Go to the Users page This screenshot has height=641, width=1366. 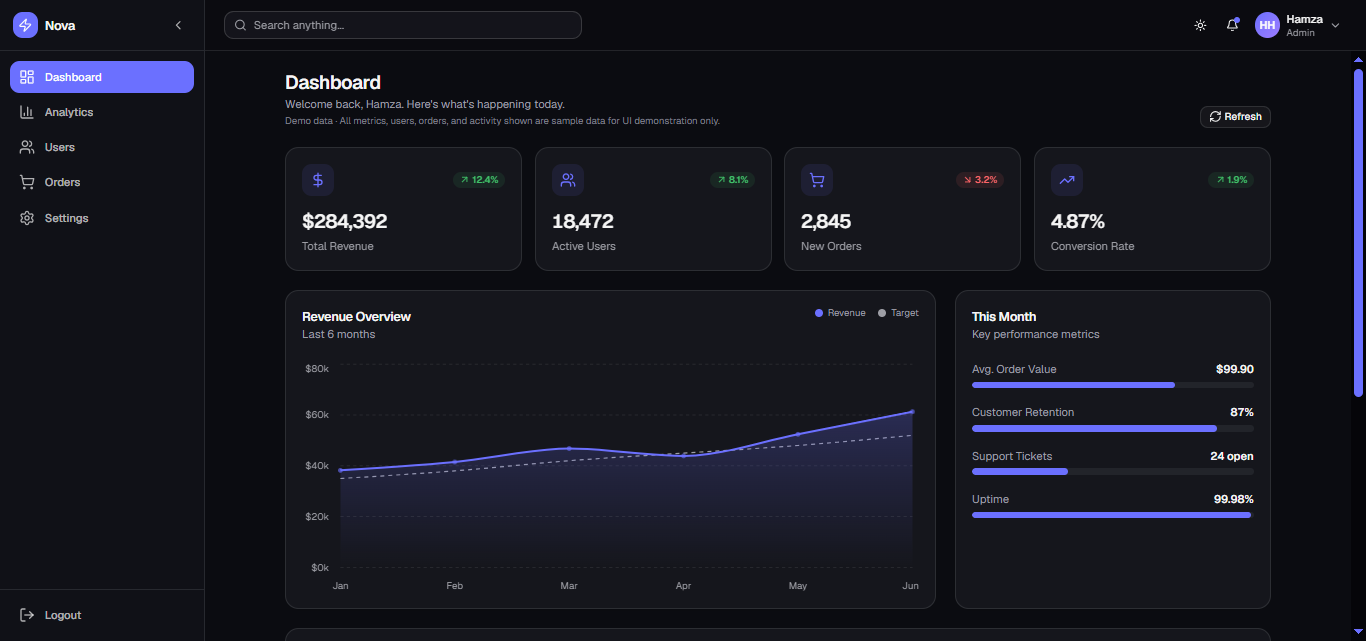tap(102, 147)
